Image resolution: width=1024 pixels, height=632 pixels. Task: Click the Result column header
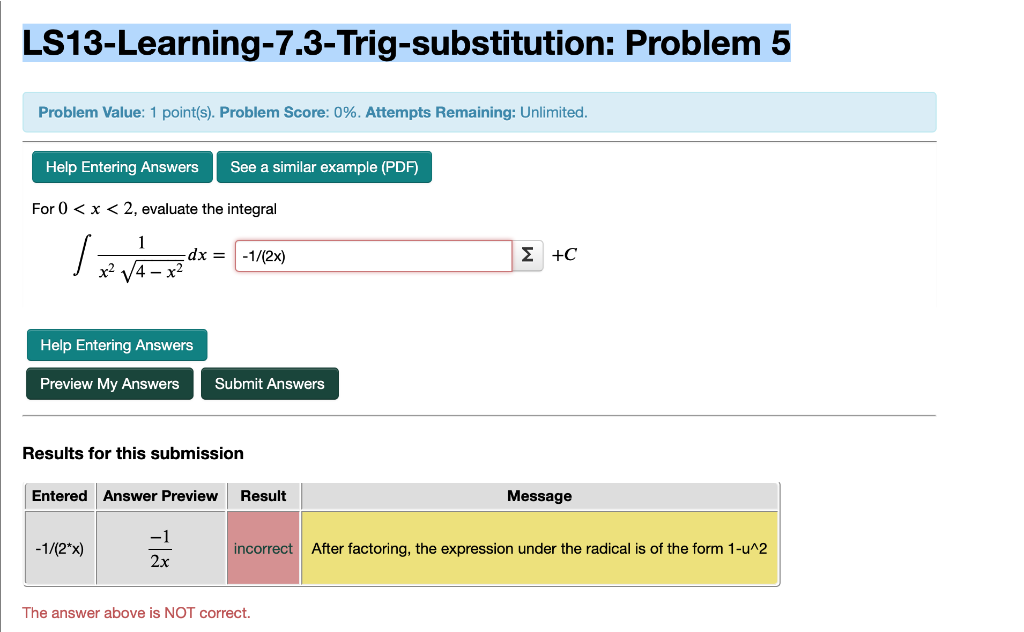pyautogui.click(x=263, y=496)
